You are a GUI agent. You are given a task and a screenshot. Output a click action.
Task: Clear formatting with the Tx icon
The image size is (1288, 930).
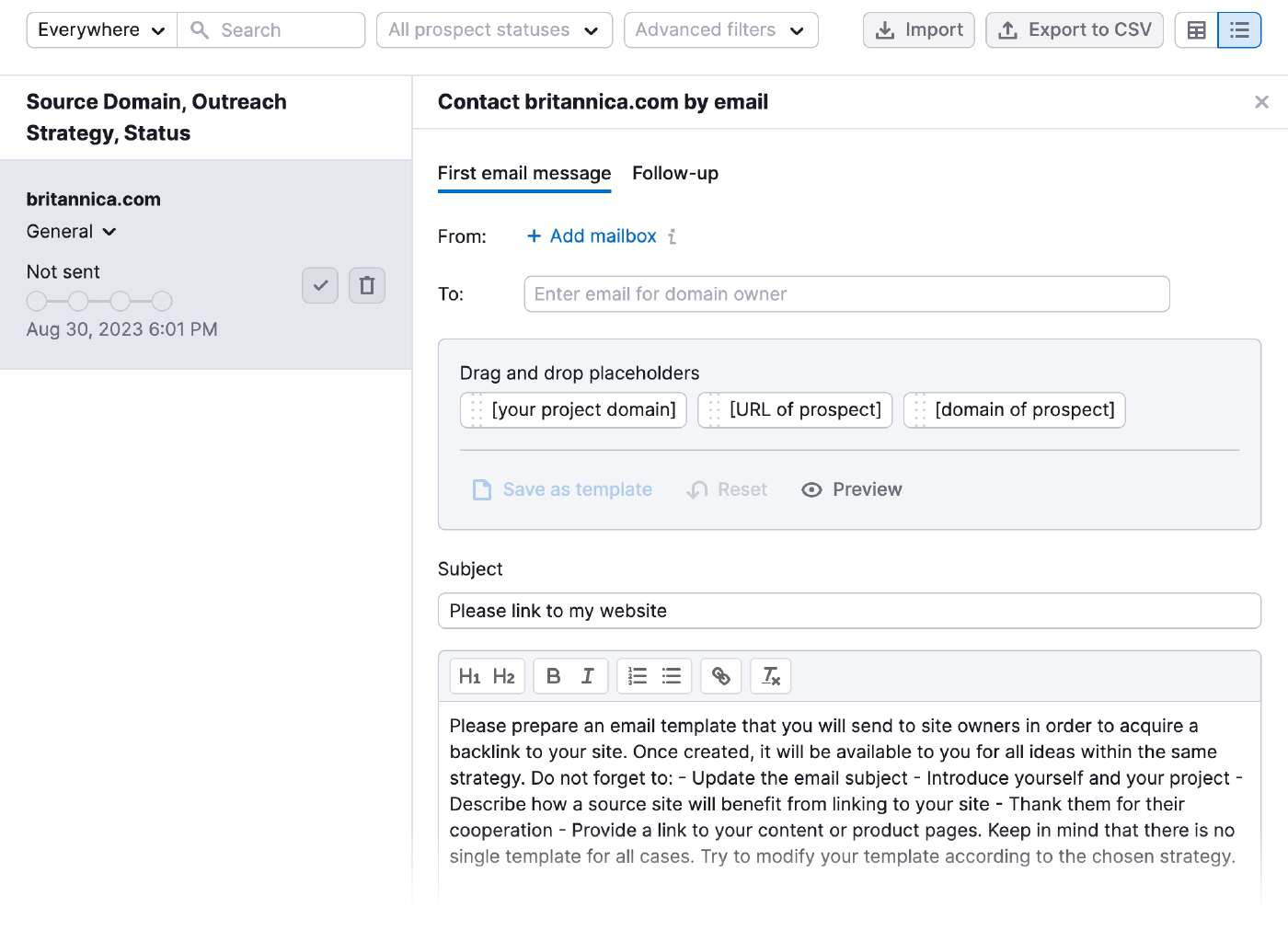(771, 675)
